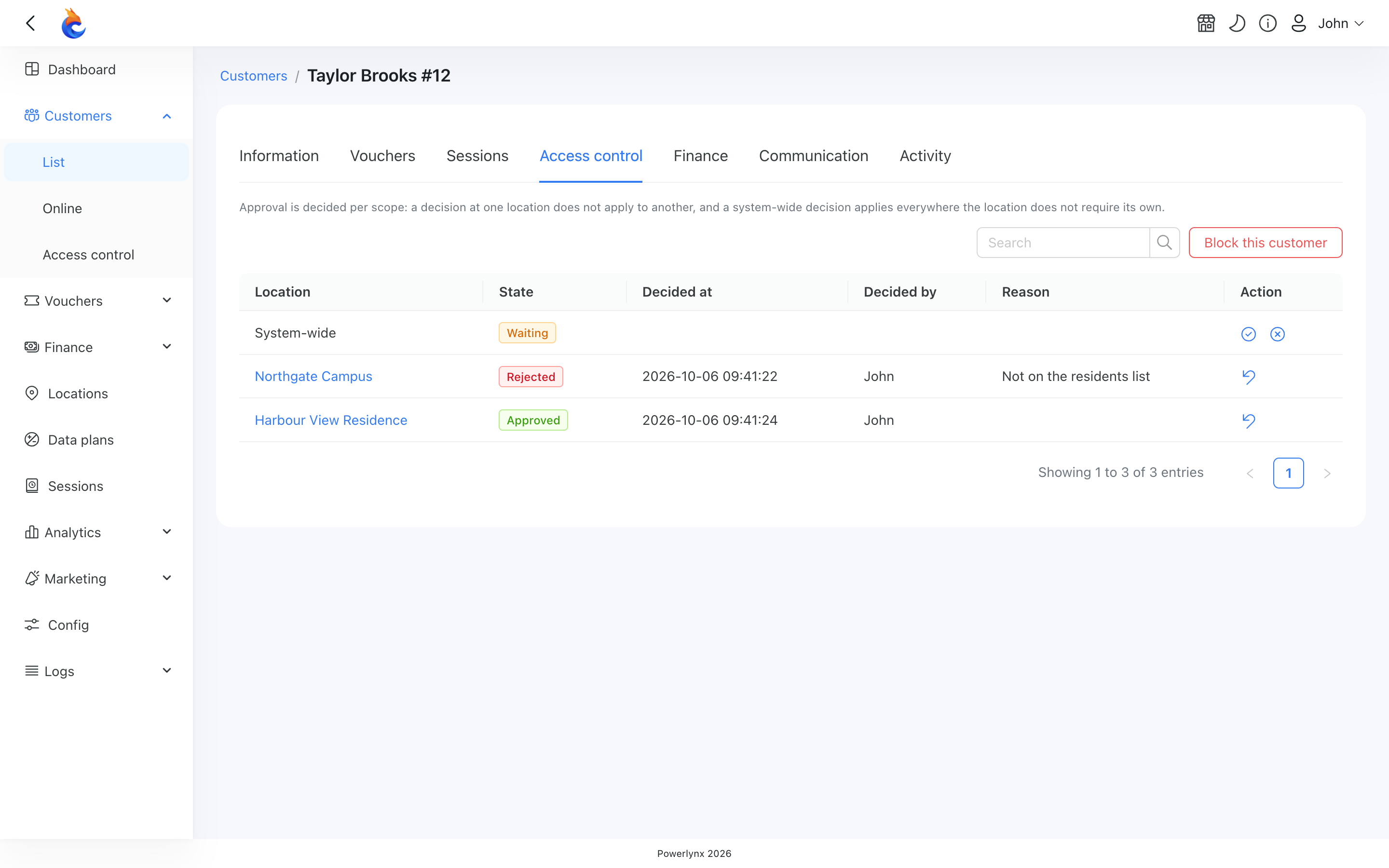Open the Harbour View Residence link
Image resolution: width=1389 pixels, height=868 pixels.
(331, 420)
